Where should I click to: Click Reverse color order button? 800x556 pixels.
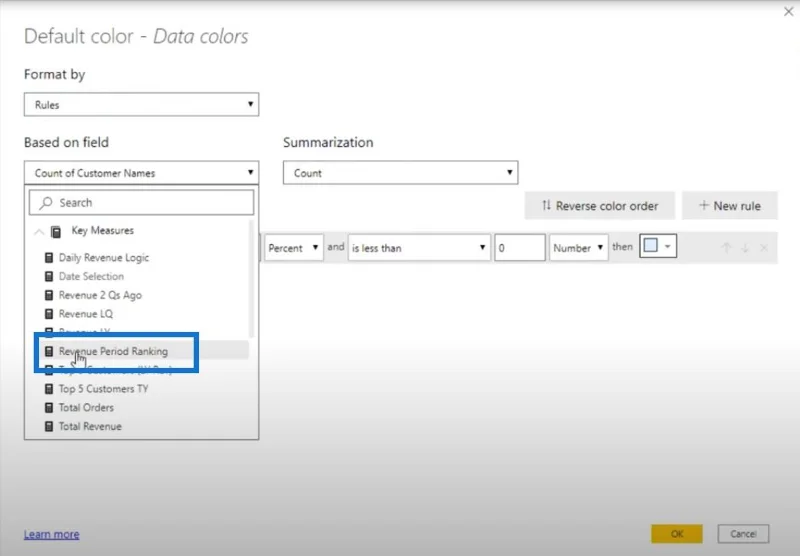click(599, 206)
